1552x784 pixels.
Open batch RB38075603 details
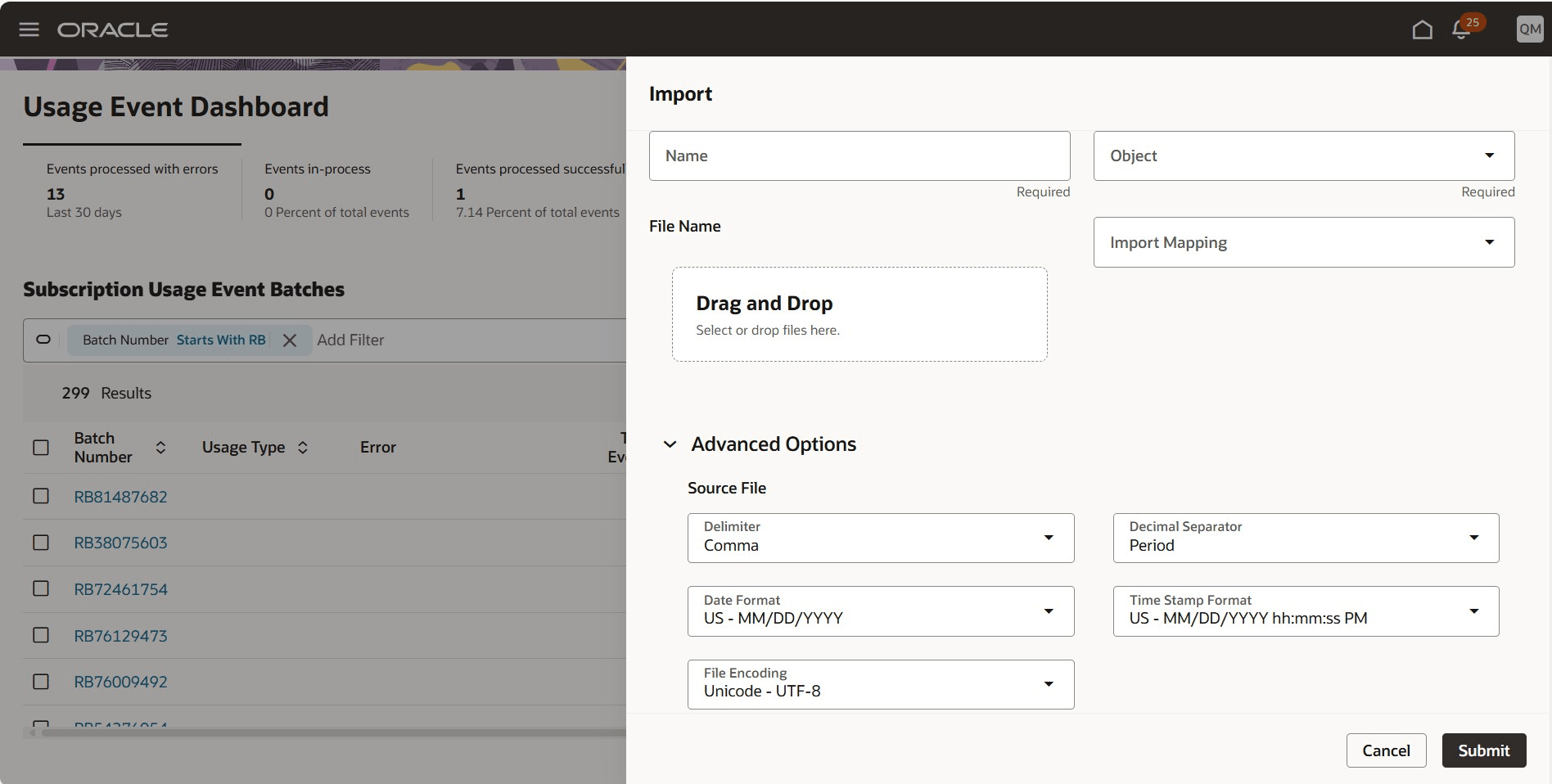click(121, 542)
